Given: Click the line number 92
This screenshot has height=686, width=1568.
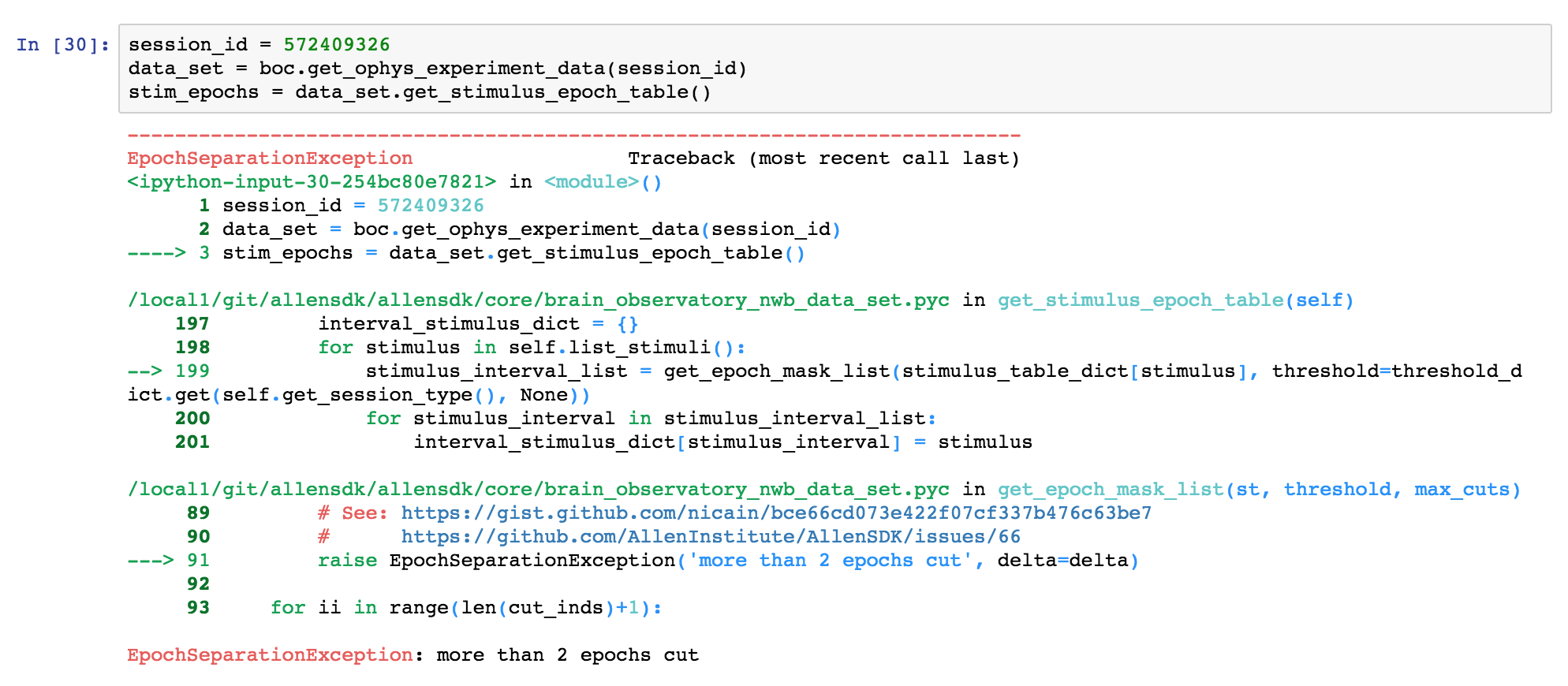Looking at the screenshot, I should [x=198, y=584].
